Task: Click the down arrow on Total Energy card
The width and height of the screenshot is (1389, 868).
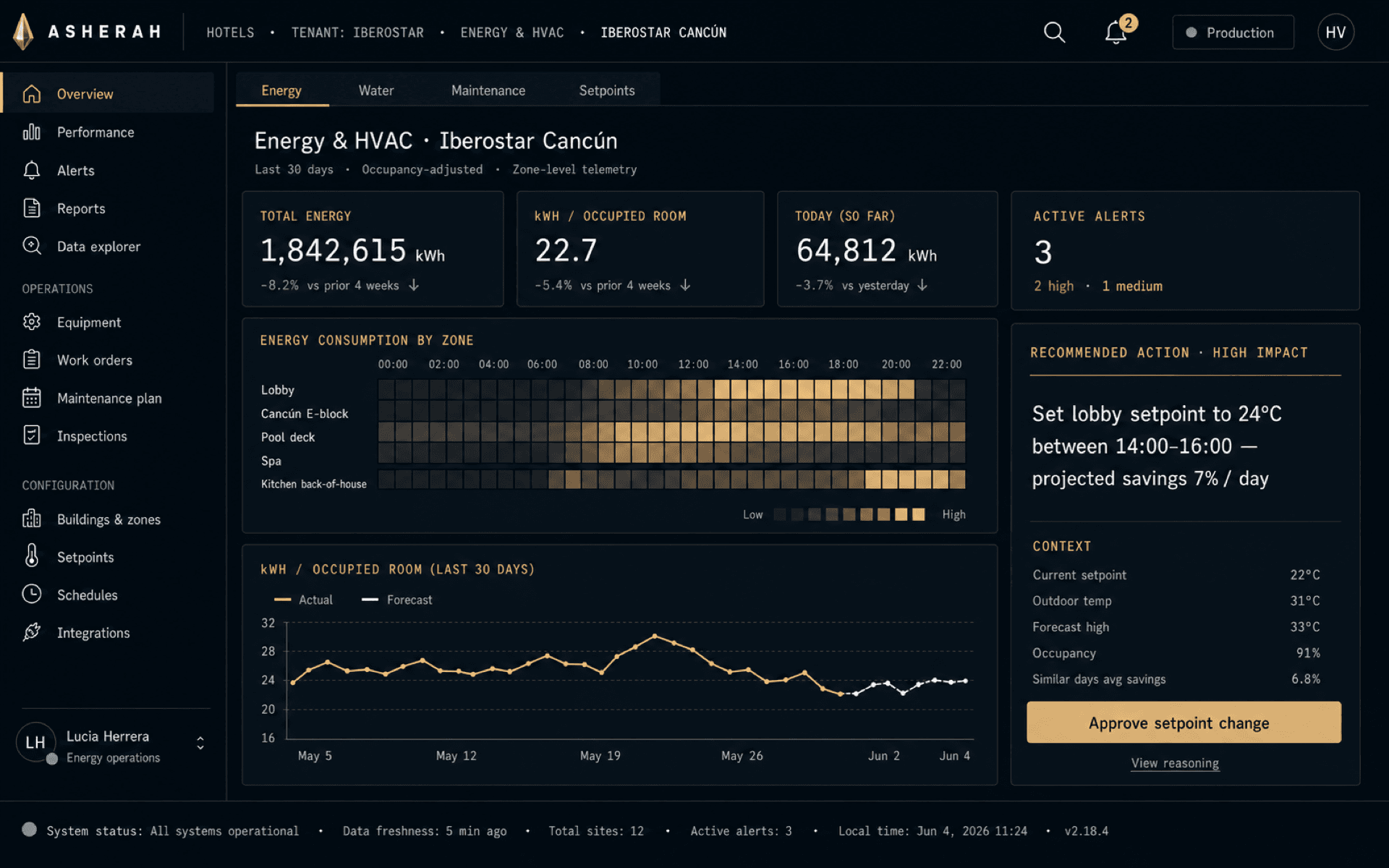Action: 414,285
